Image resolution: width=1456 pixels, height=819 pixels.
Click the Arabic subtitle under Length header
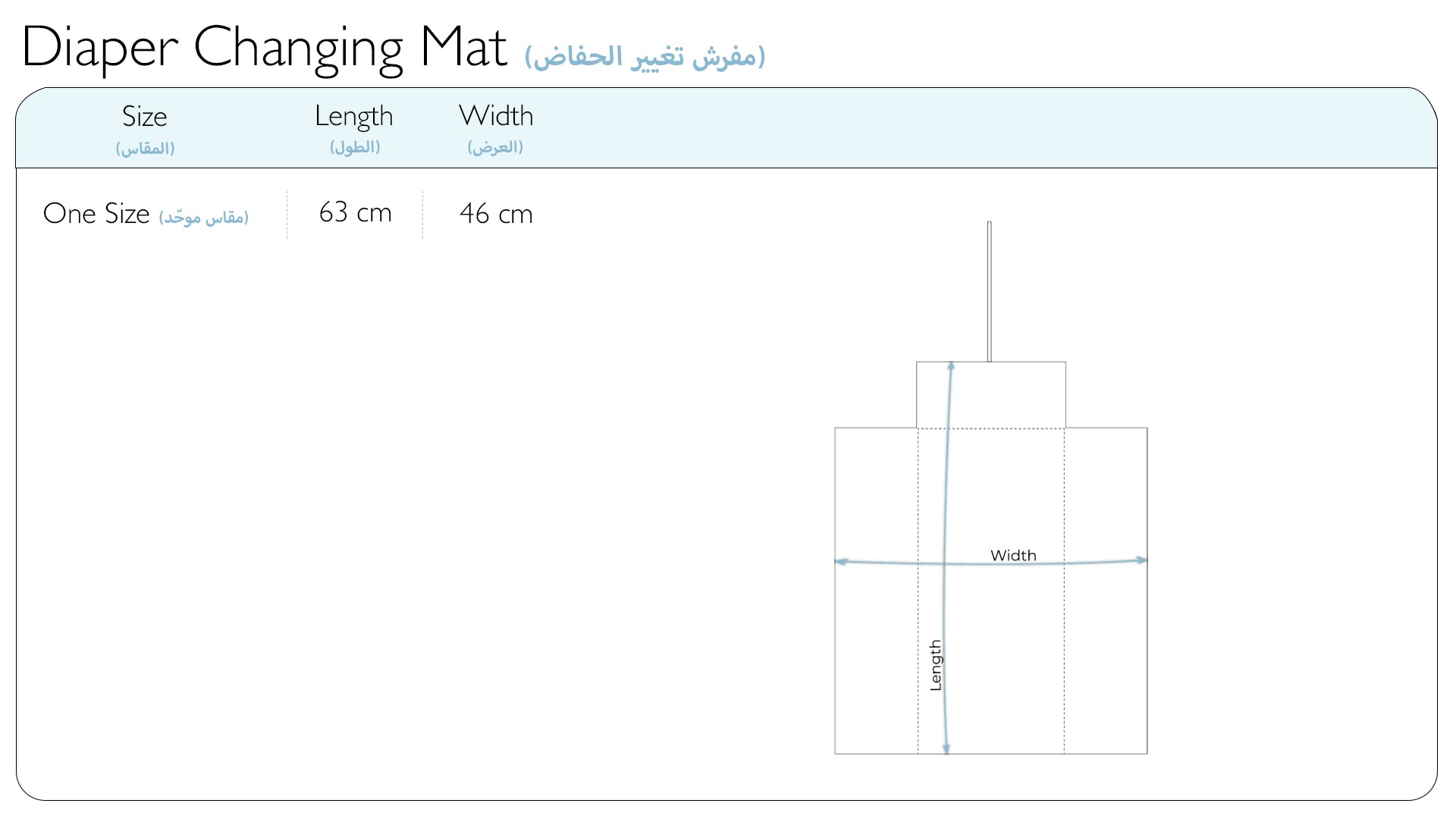(x=355, y=147)
